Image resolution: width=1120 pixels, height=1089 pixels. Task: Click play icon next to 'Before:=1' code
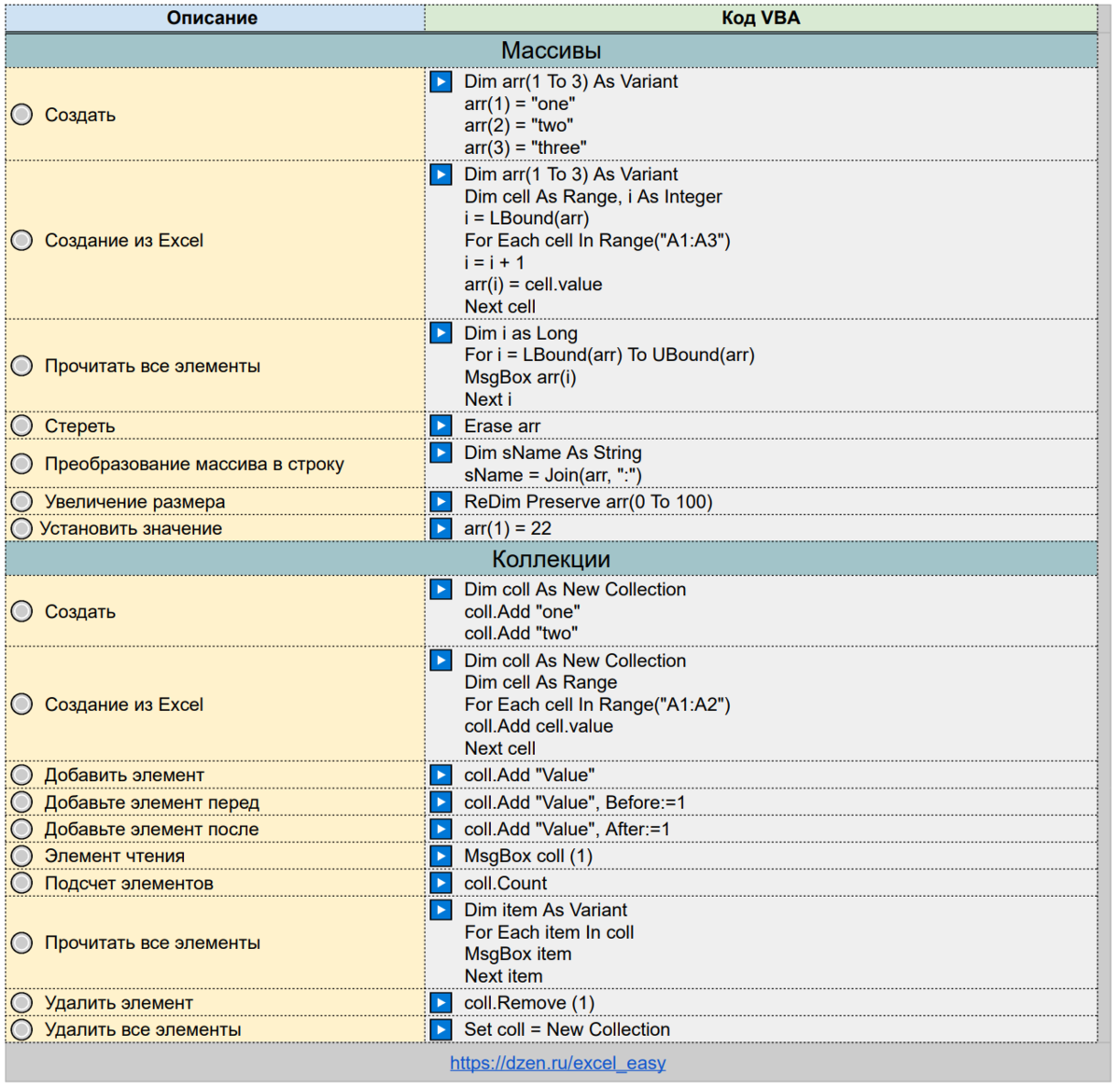click(x=441, y=802)
